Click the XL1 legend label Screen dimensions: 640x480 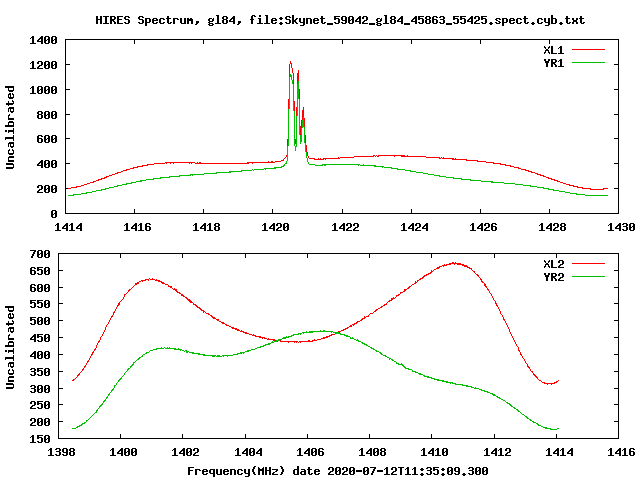[x=553, y=50]
